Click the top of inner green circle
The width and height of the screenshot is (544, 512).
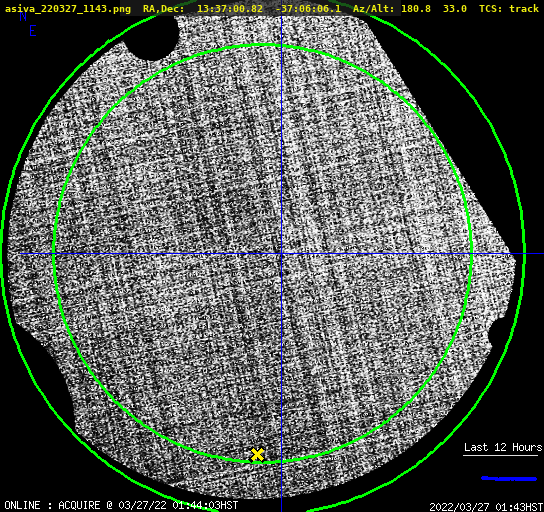click(x=263, y=45)
